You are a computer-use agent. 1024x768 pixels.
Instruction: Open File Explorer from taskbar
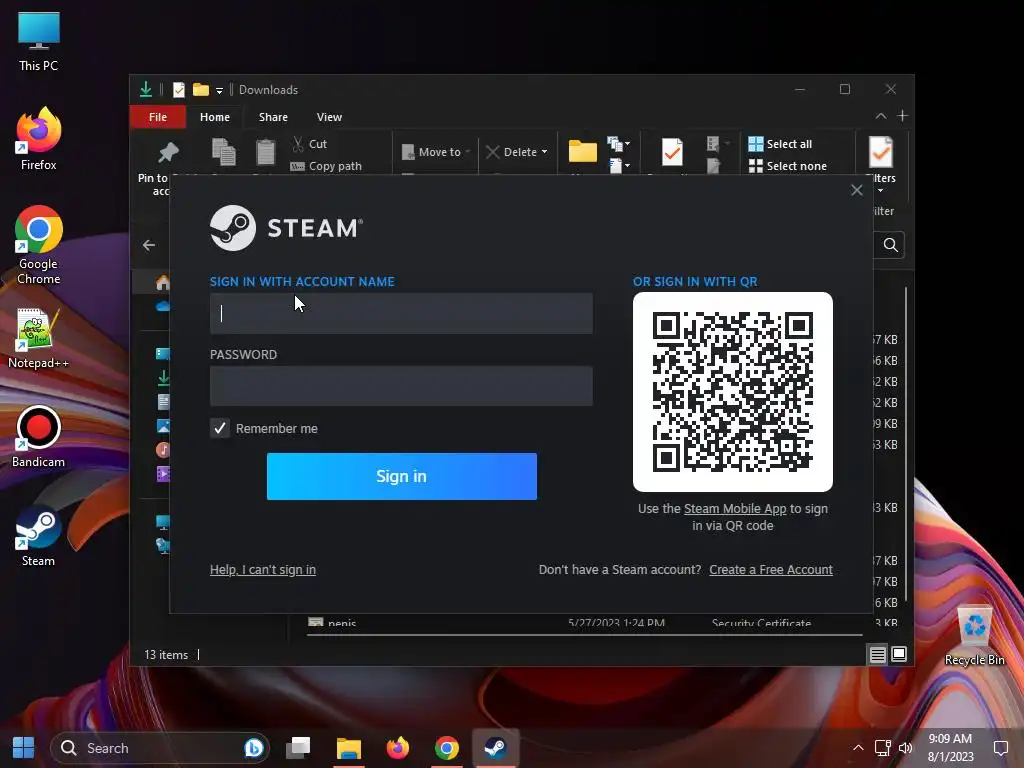349,748
